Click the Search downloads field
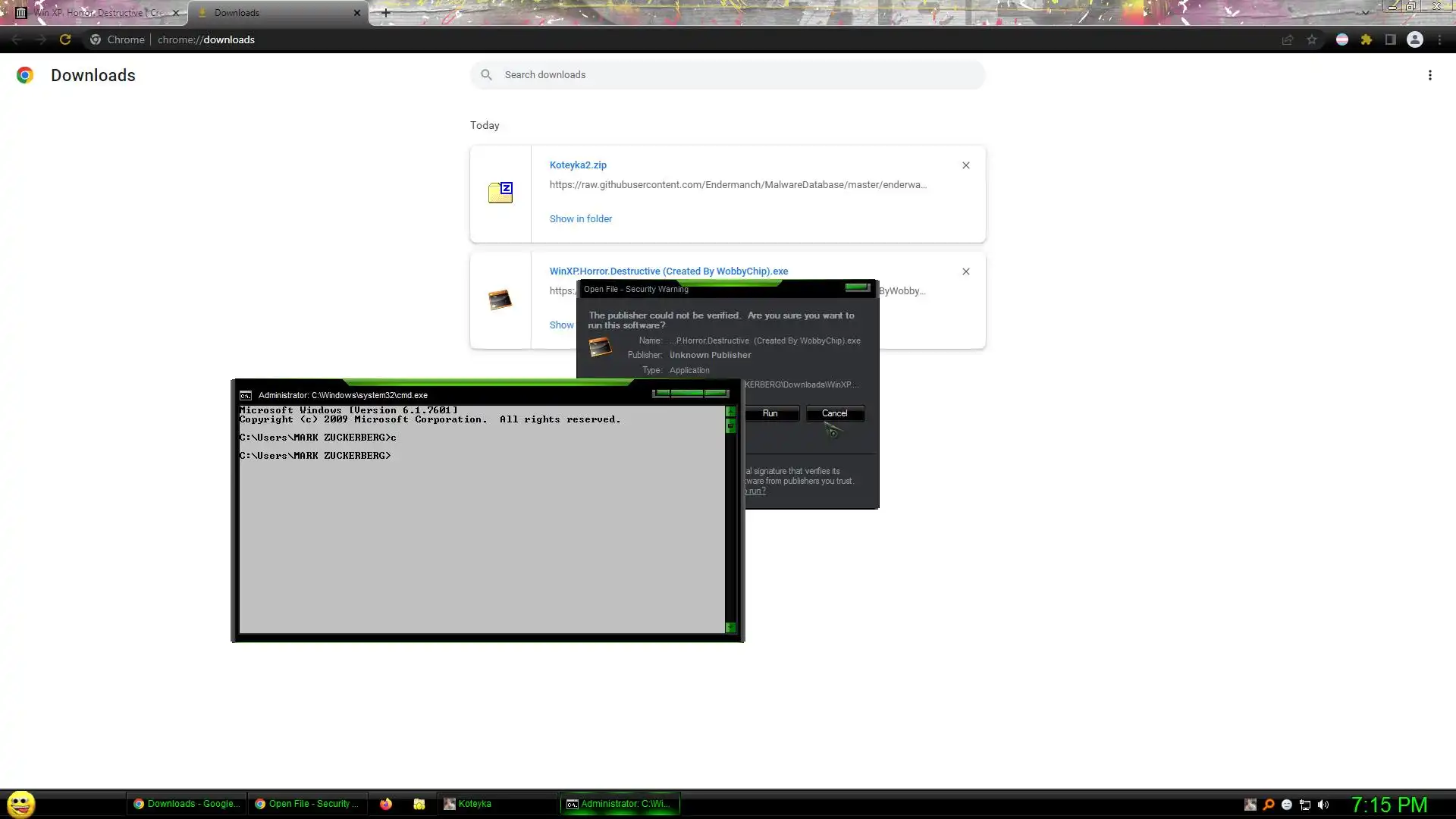Image resolution: width=1456 pixels, height=819 pixels. click(728, 75)
